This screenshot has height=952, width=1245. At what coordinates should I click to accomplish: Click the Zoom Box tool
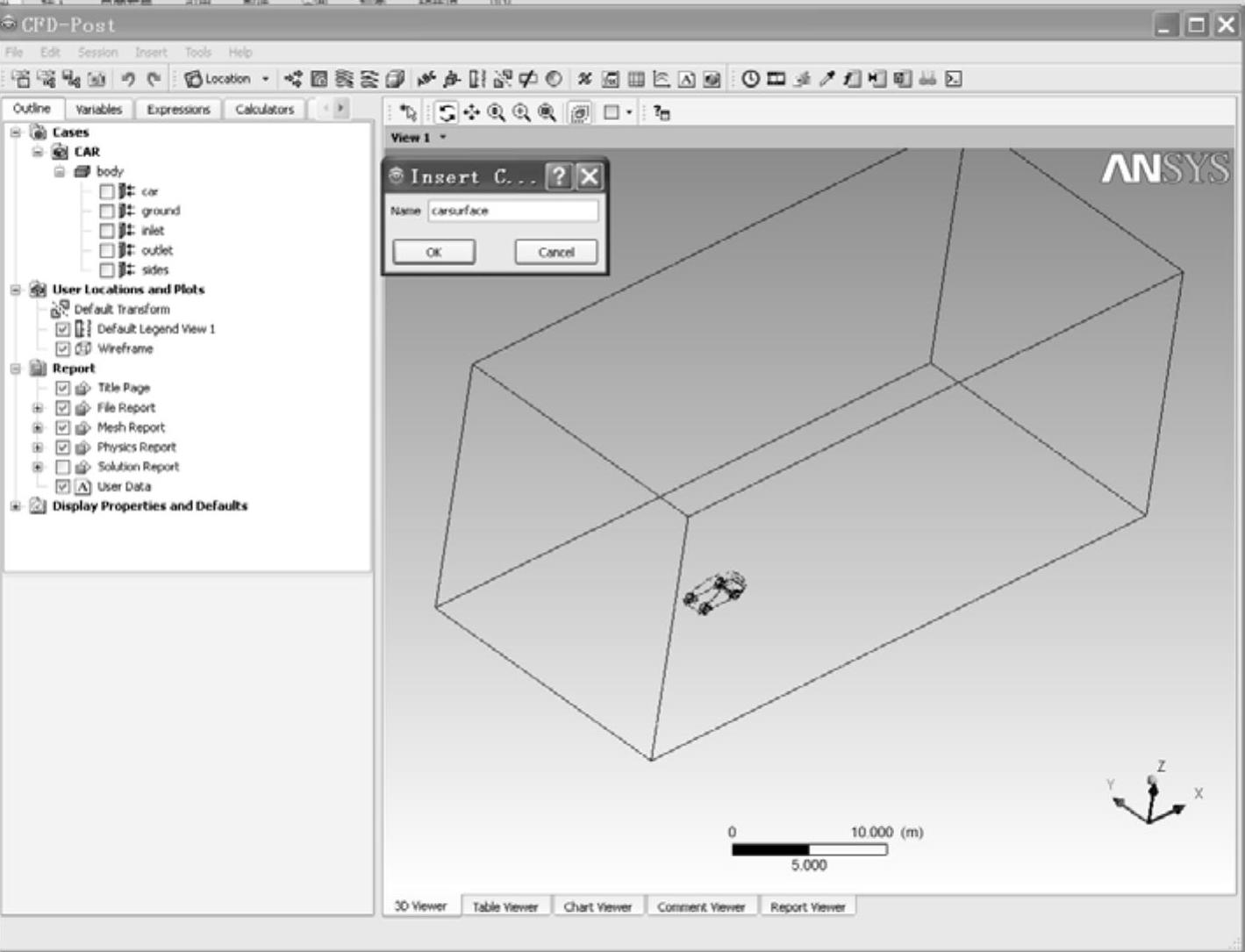click(x=522, y=112)
